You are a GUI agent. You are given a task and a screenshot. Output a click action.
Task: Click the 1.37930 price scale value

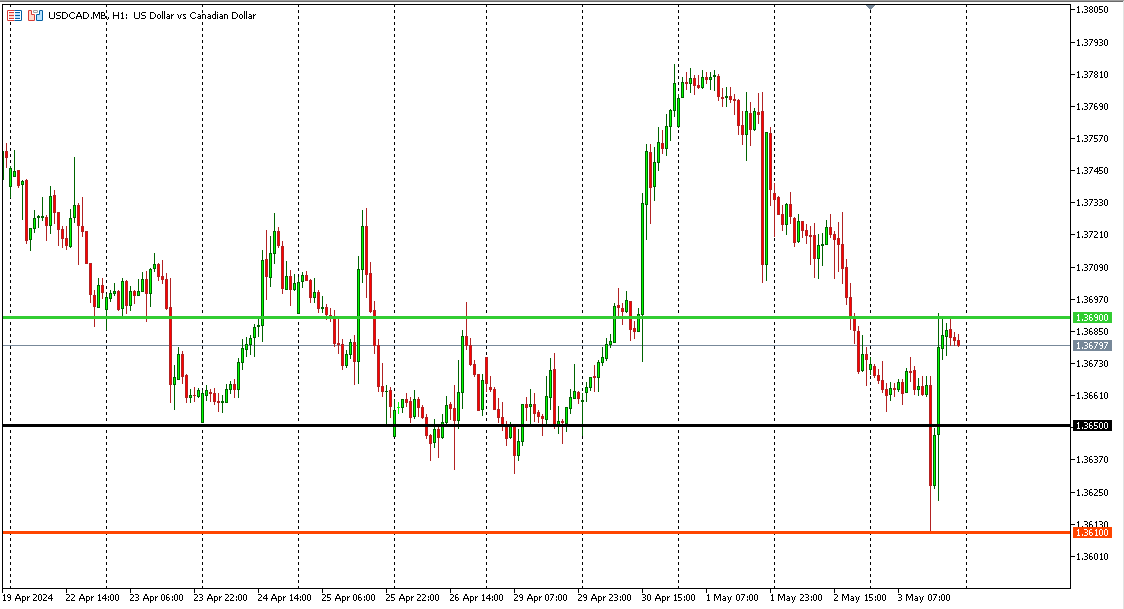coord(1092,42)
